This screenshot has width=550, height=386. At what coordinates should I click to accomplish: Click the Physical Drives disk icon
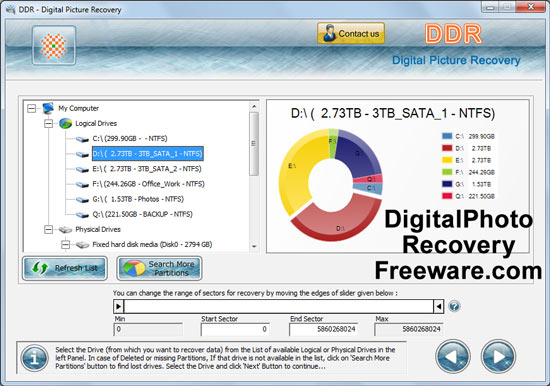[x=65, y=230]
